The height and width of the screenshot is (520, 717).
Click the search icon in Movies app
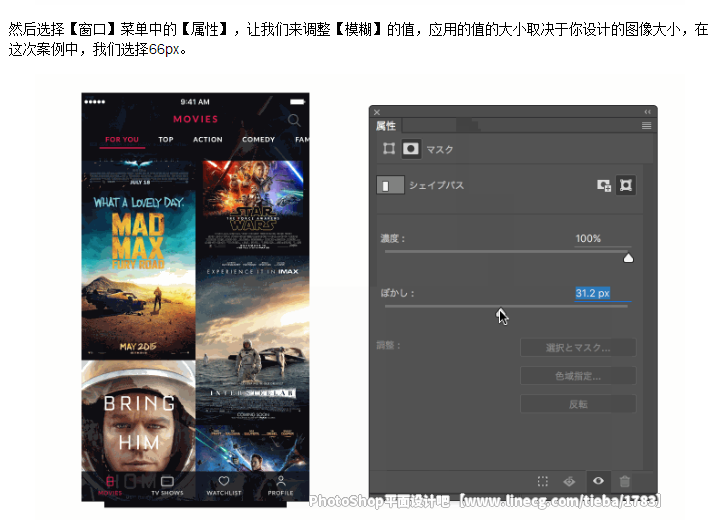point(294,120)
